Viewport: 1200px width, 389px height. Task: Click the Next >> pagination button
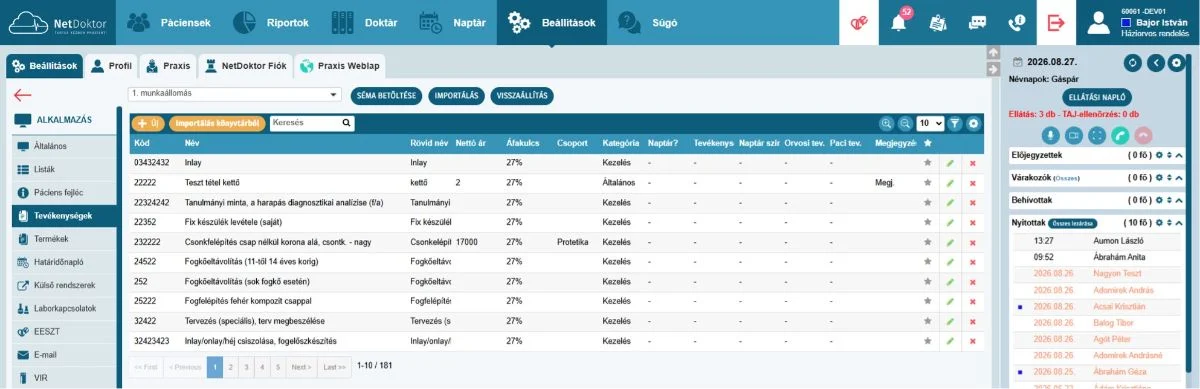pyautogui.click(x=301, y=367)
